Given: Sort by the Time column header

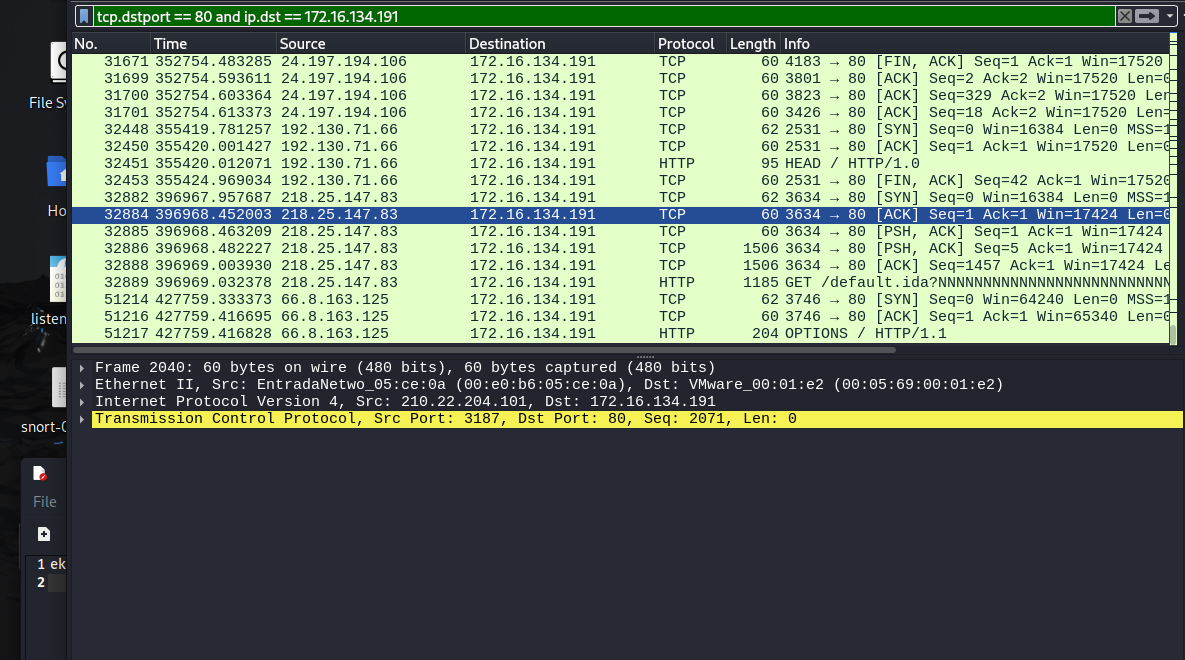Looking at the screenshot, I should click(213, 44).
